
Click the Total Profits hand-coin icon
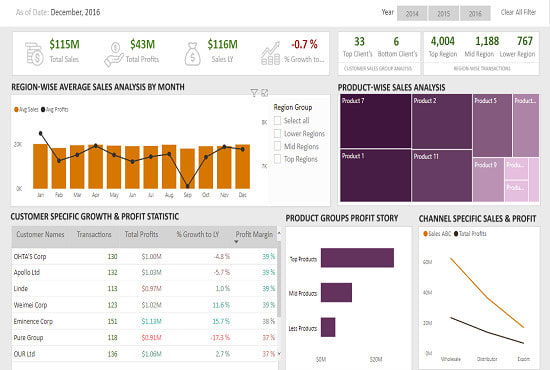[114, 54]
